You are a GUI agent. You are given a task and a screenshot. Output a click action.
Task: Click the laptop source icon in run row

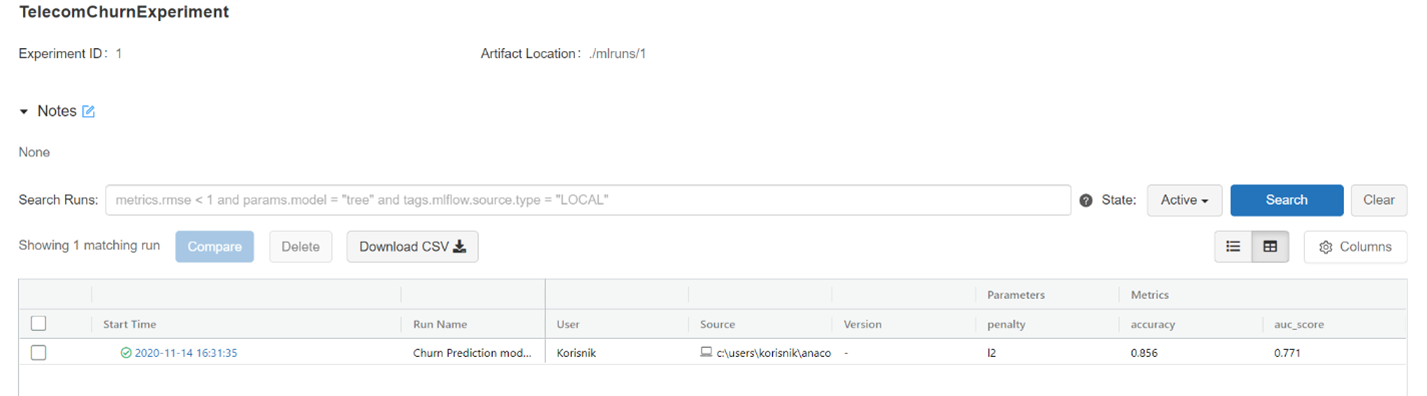(706, 353)
